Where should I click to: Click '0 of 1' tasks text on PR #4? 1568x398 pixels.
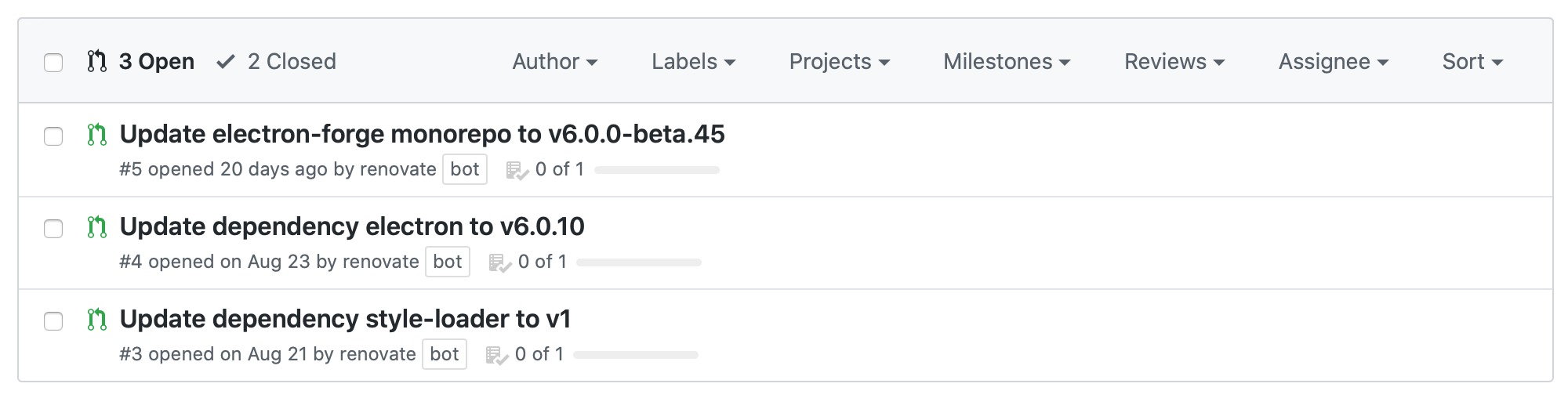click(x=543, y=262)
